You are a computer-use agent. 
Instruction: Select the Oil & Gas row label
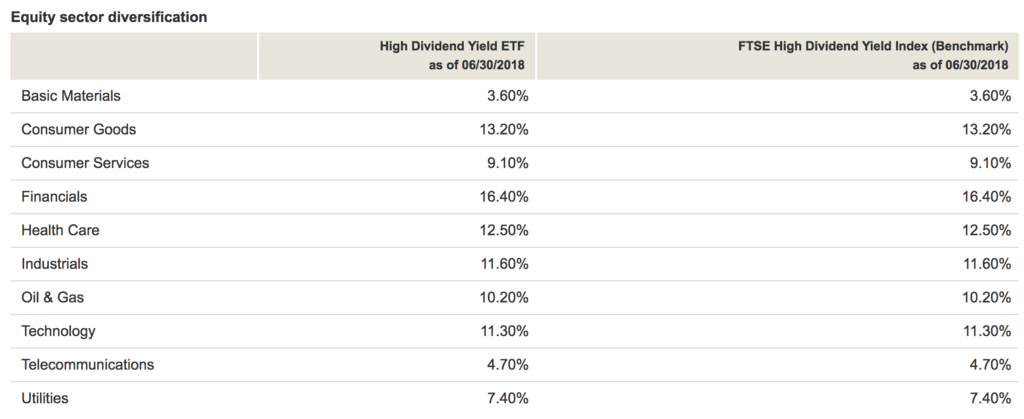point(52,298)
